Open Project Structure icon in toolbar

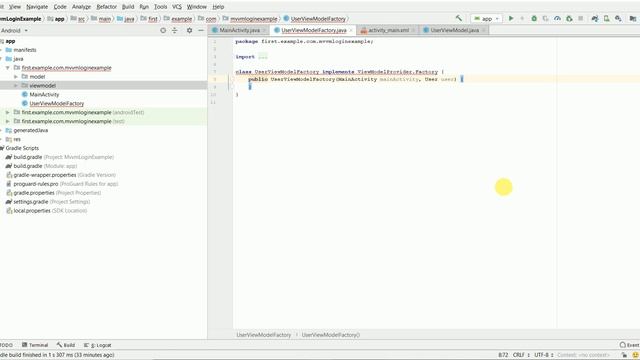(x=633, y=18)
